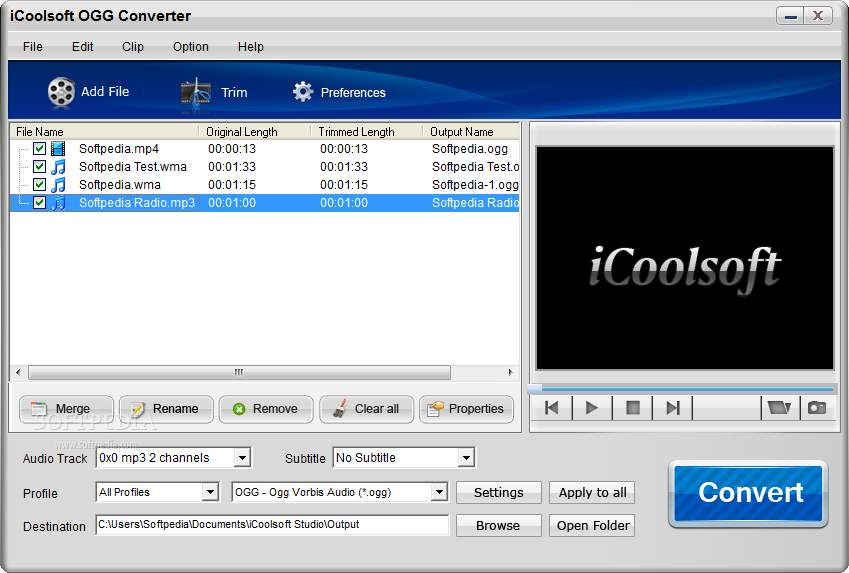Viewport: 849px width, 573px height.
Task: Select the Softpedia.wma file name
Action: click(120, 185)
